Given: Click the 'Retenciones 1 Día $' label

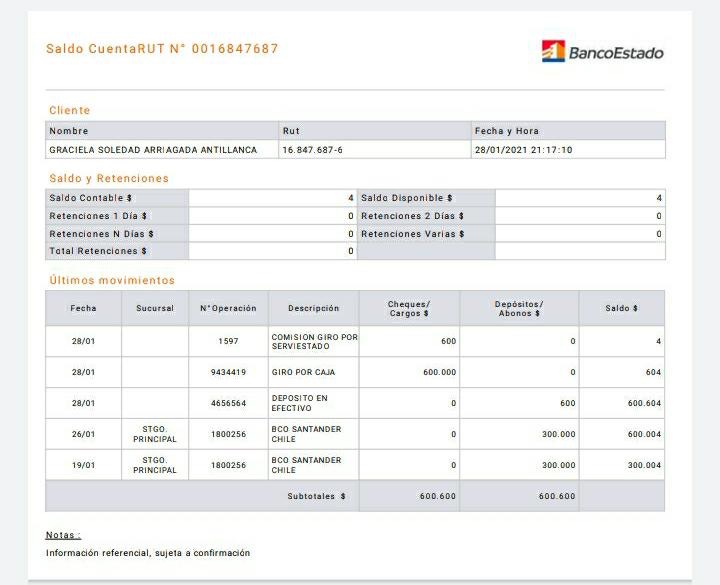Looking at the screenshot, I should 98,216.
